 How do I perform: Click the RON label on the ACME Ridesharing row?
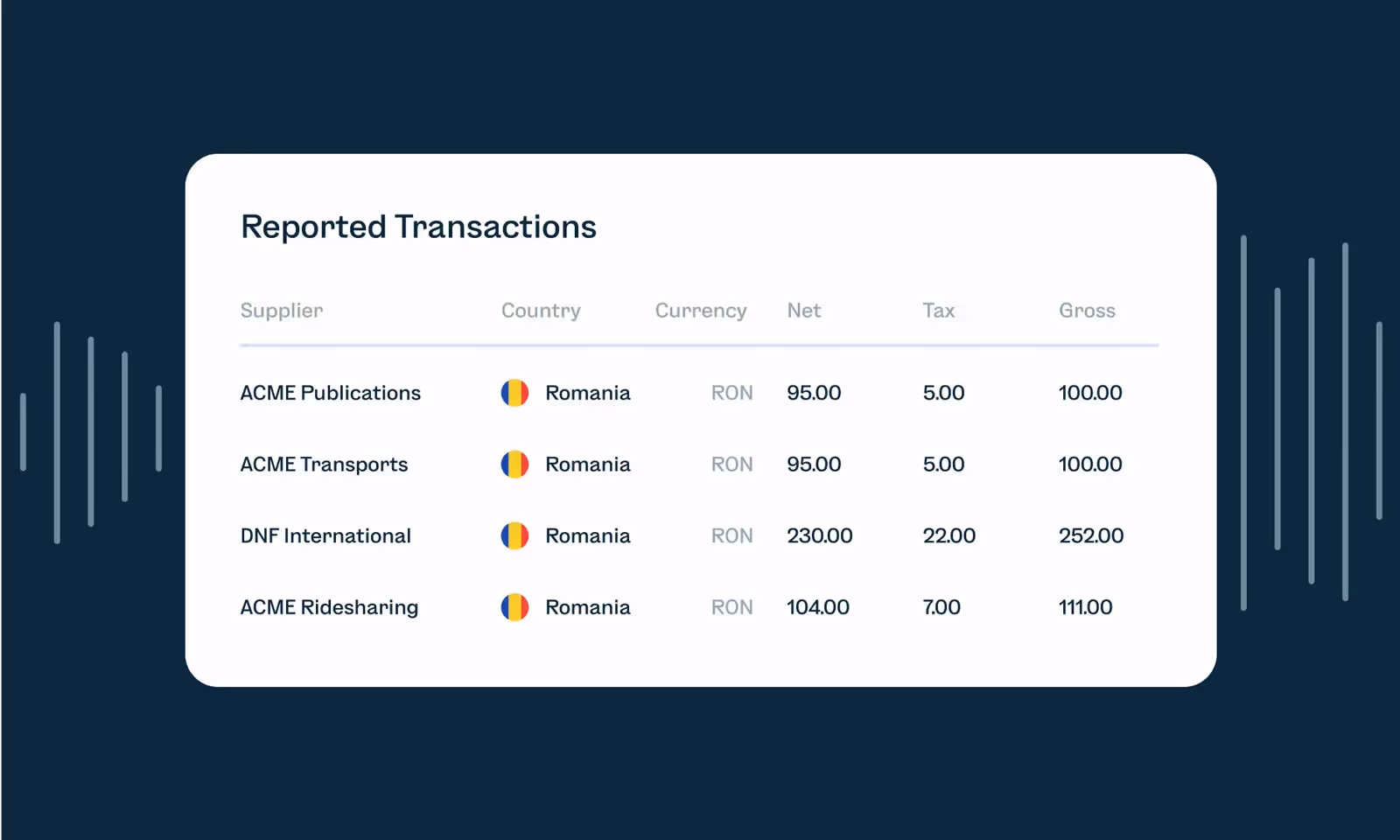pyautogui.click(x=731, y=606)
